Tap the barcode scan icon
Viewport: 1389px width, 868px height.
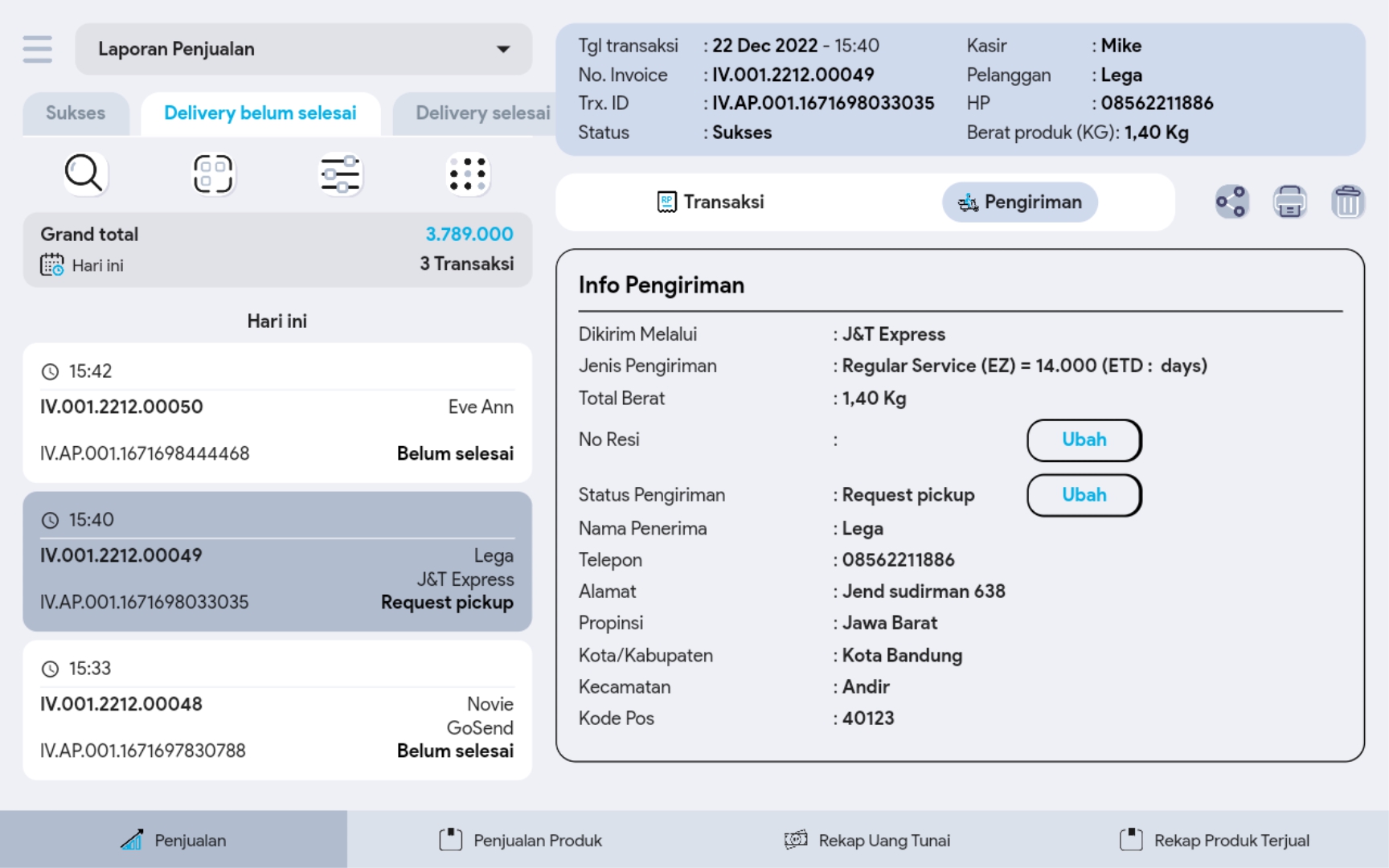213,174
